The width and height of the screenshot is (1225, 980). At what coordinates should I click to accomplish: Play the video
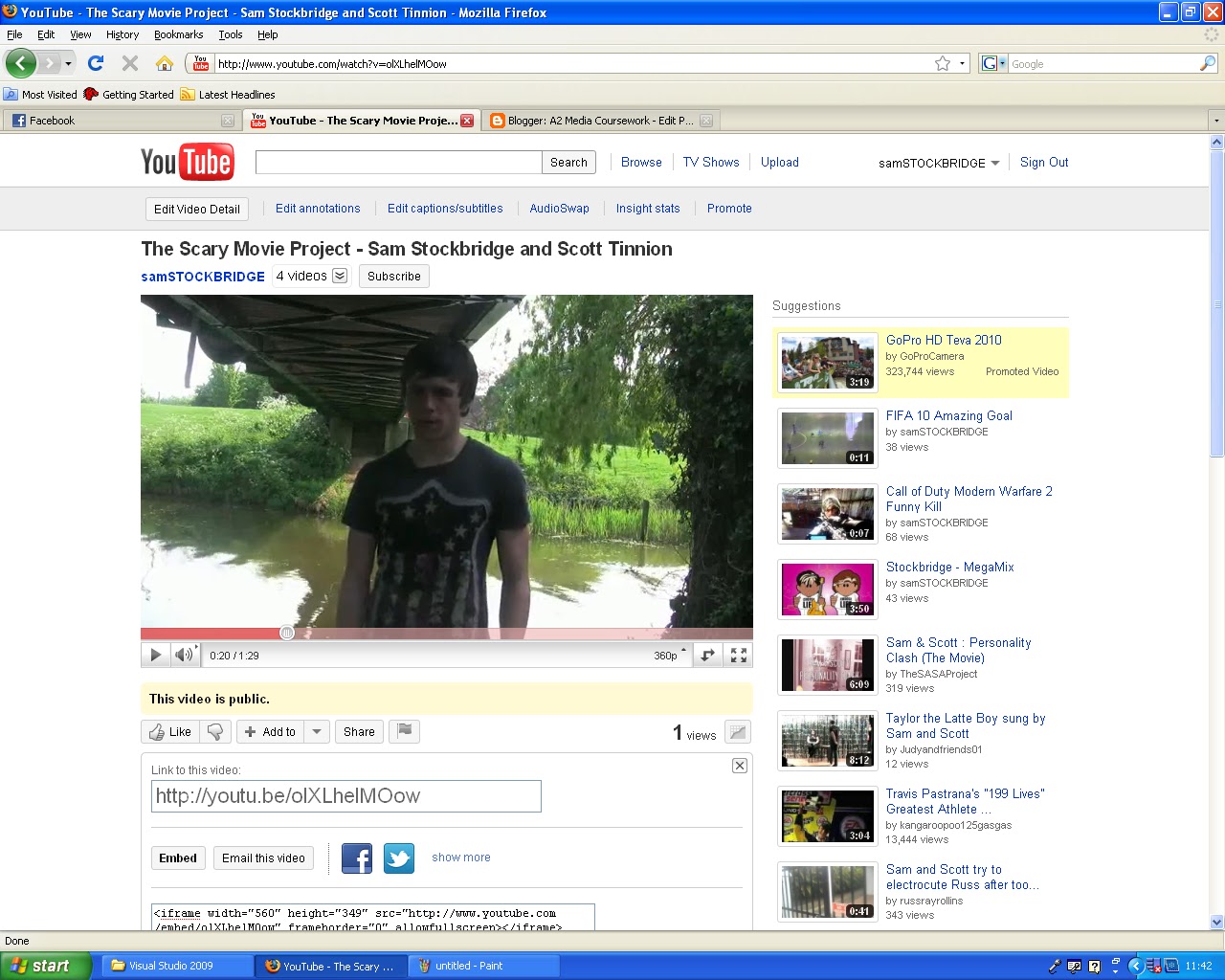pyautogui.click(x=155, y=656)
